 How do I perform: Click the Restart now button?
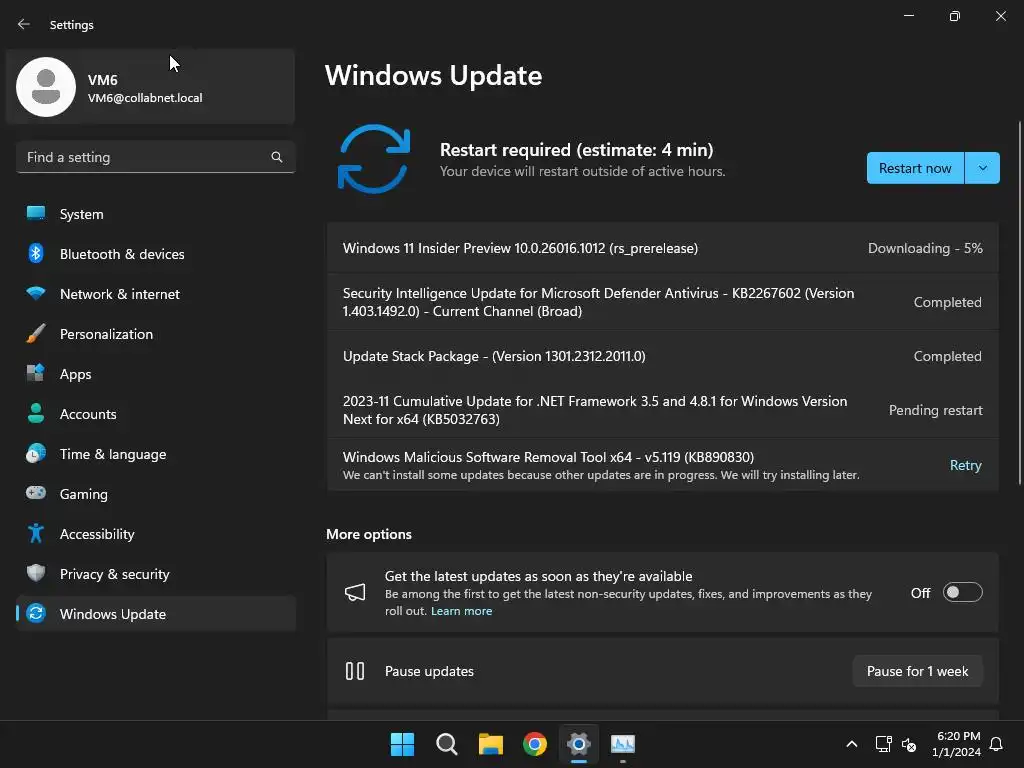pyautogui.click(x=915, y=168)
